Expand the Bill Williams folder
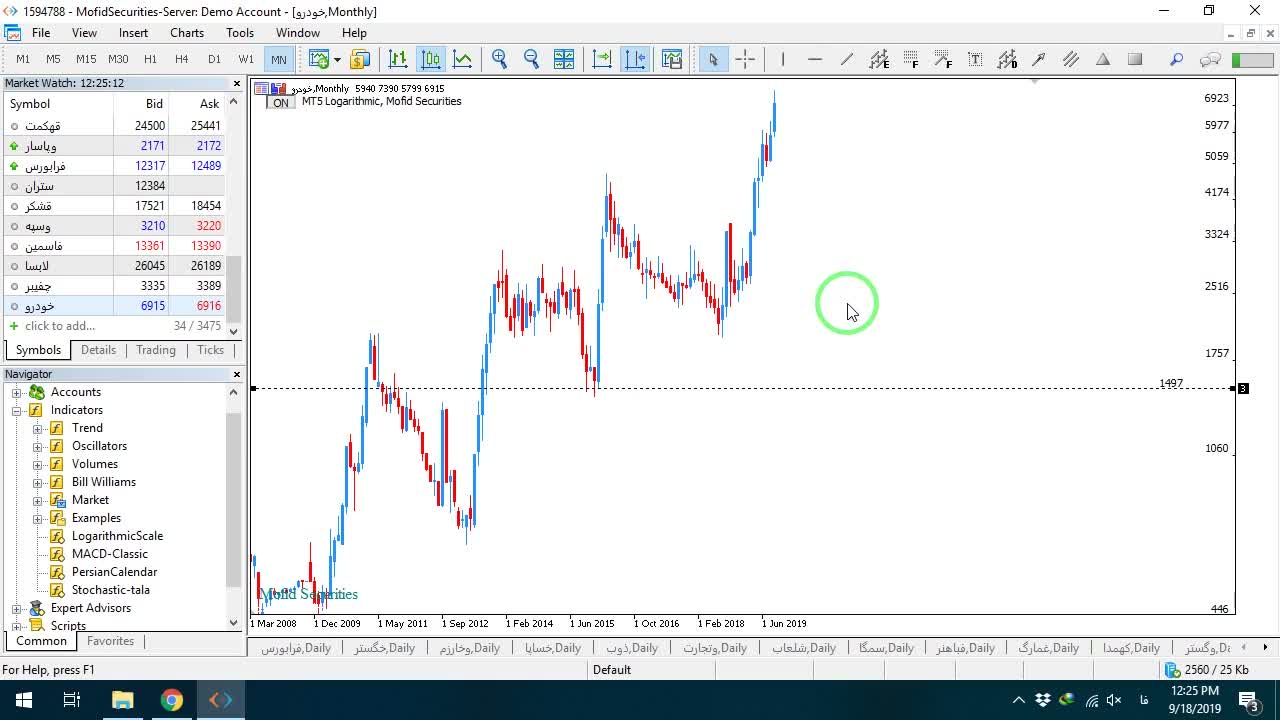Image resolution: width=1280 pixels, height=720 pixels. click(38, 482)
